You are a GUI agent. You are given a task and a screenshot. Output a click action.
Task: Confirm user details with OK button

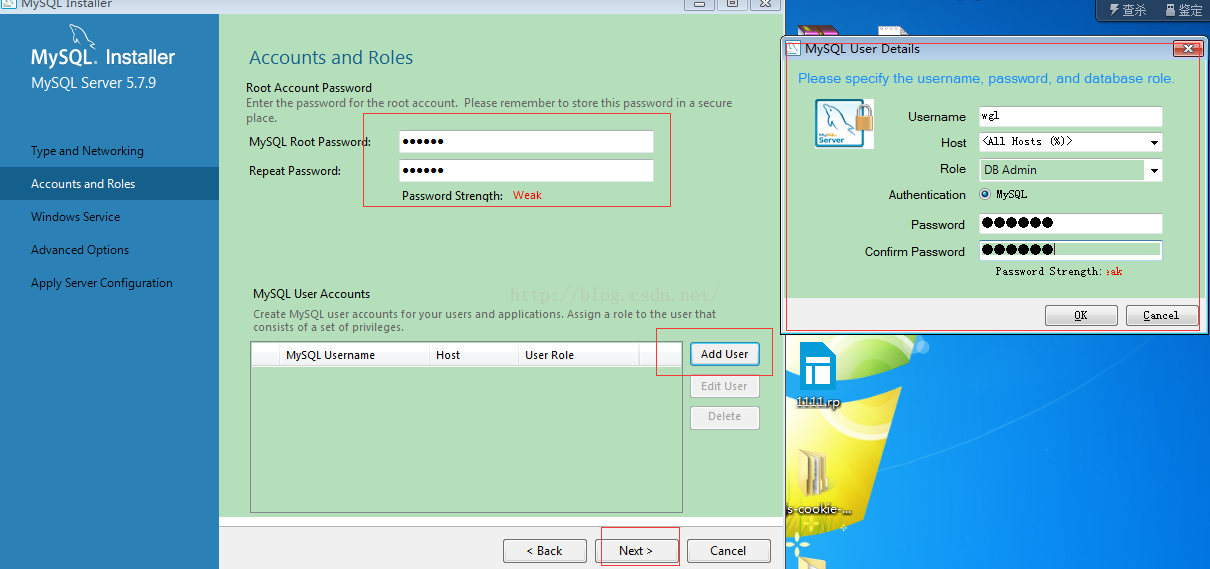1081,315
